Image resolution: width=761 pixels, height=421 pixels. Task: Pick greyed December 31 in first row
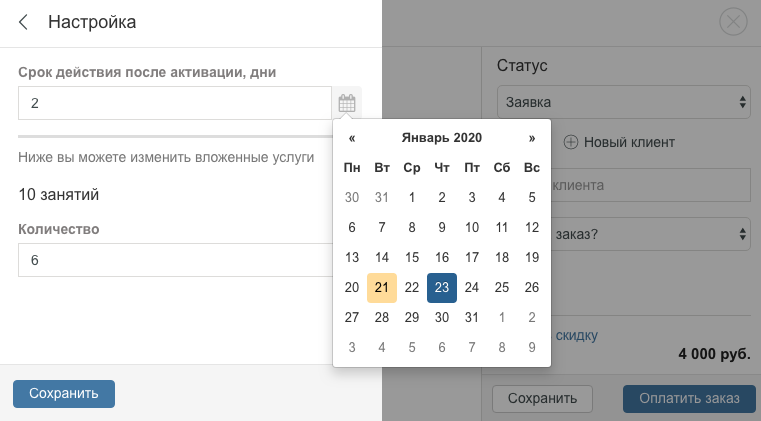pos(382,198)
